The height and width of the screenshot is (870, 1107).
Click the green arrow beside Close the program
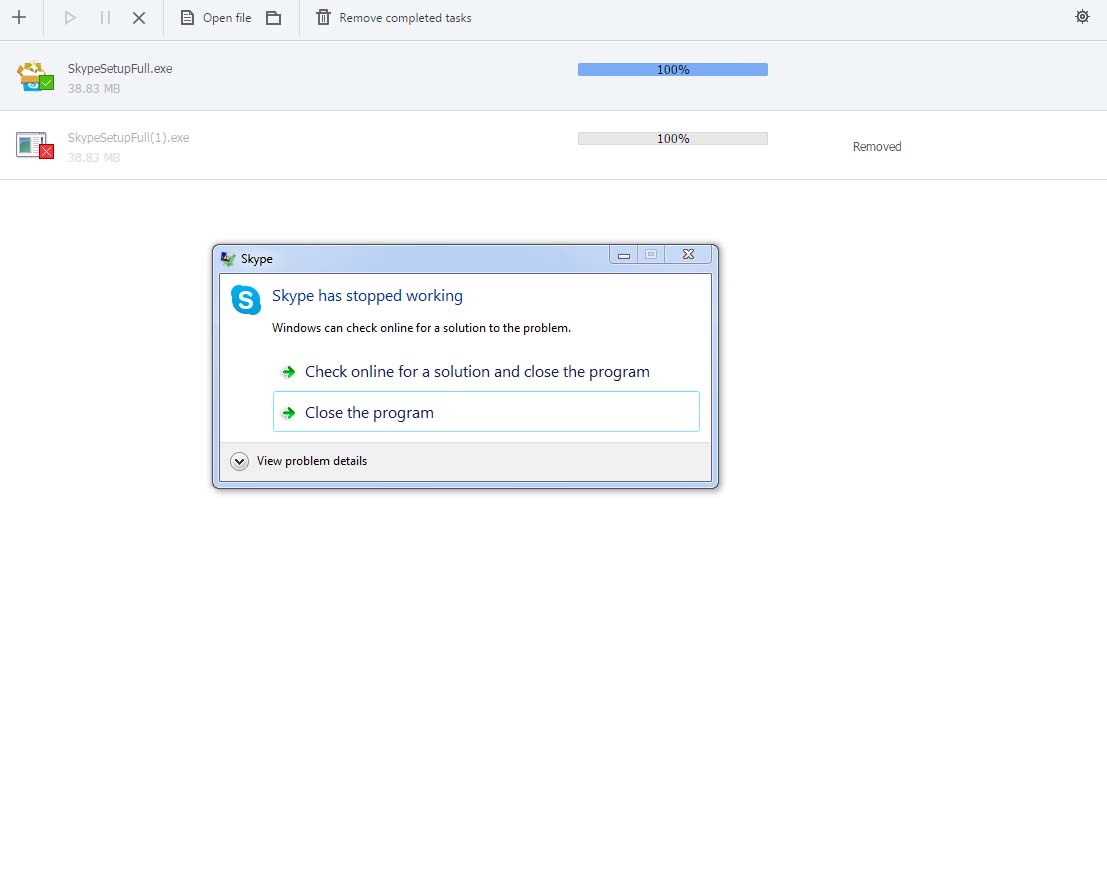pyautogui.click(x=288, y=412)
